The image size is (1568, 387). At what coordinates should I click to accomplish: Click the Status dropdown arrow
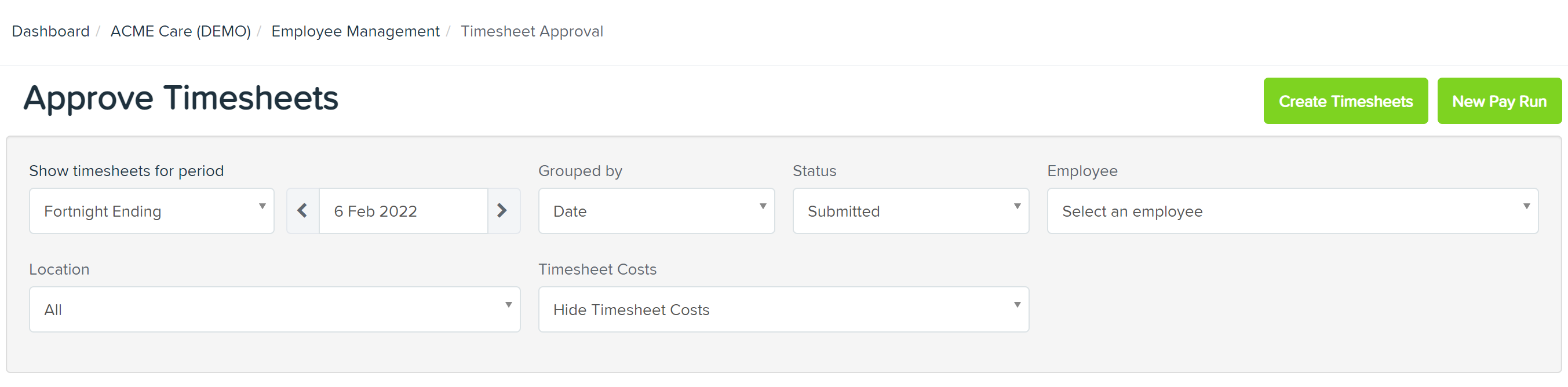[x=1017, y=207]
